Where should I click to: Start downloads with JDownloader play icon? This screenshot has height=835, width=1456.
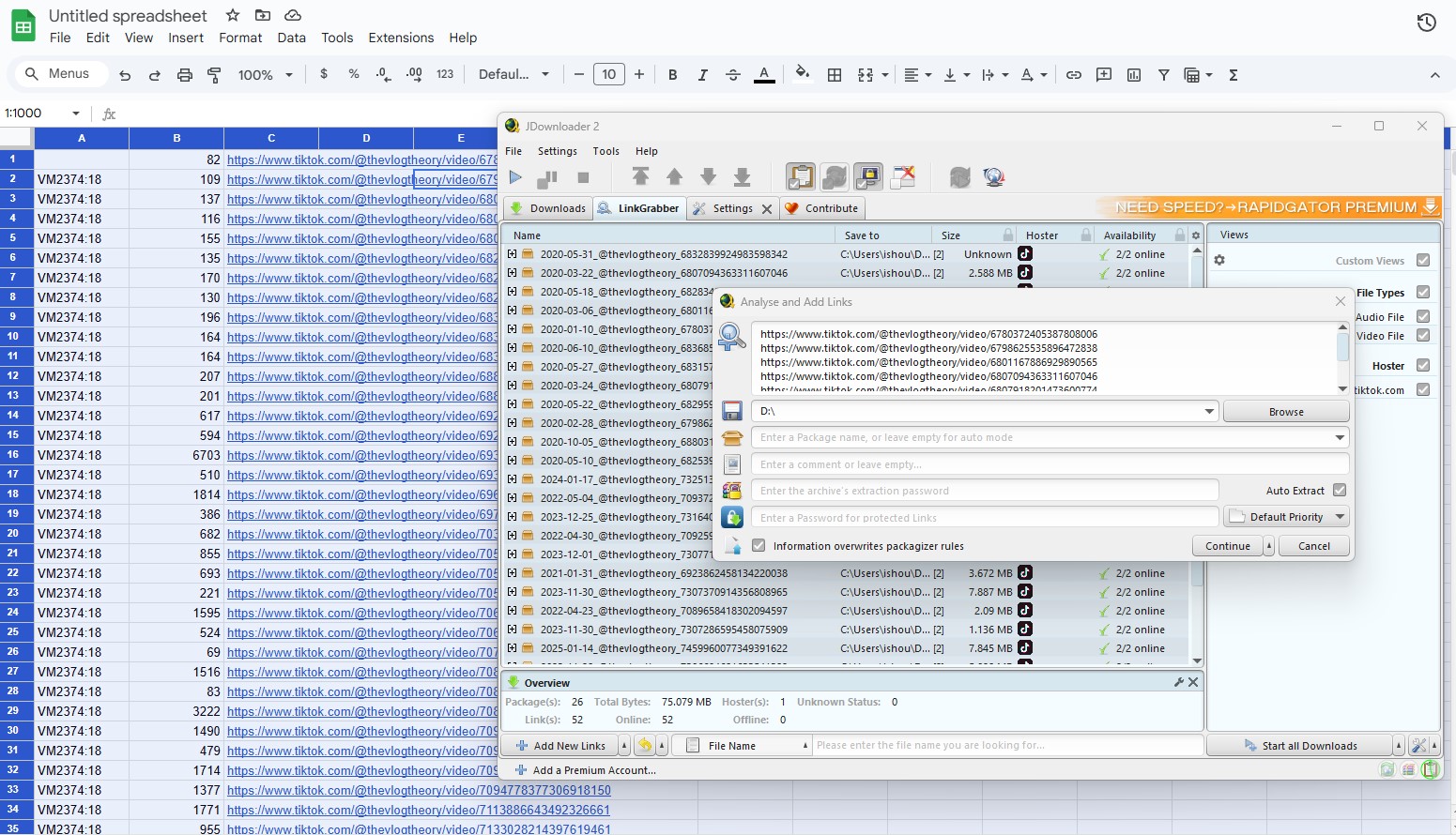click(x=515, y=176)
